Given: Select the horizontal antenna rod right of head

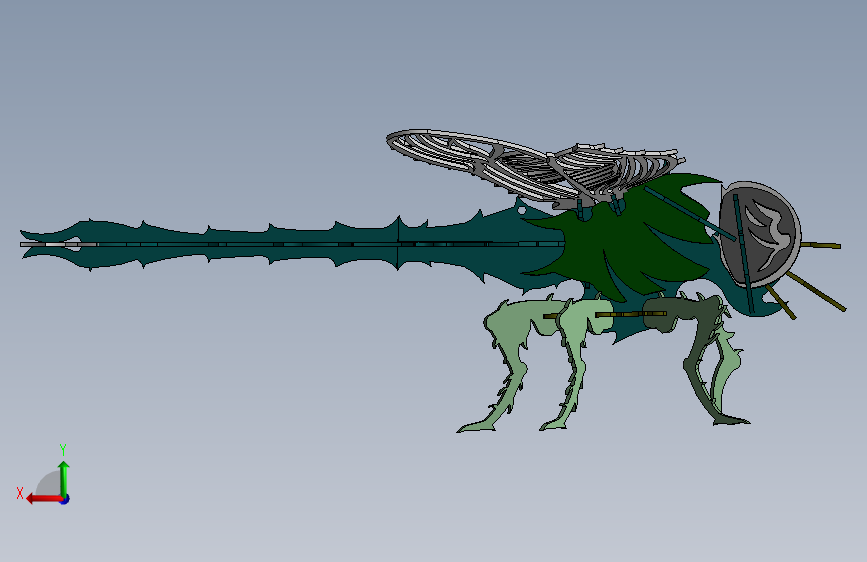Looking at the screenshot, I should coord(821,245).
